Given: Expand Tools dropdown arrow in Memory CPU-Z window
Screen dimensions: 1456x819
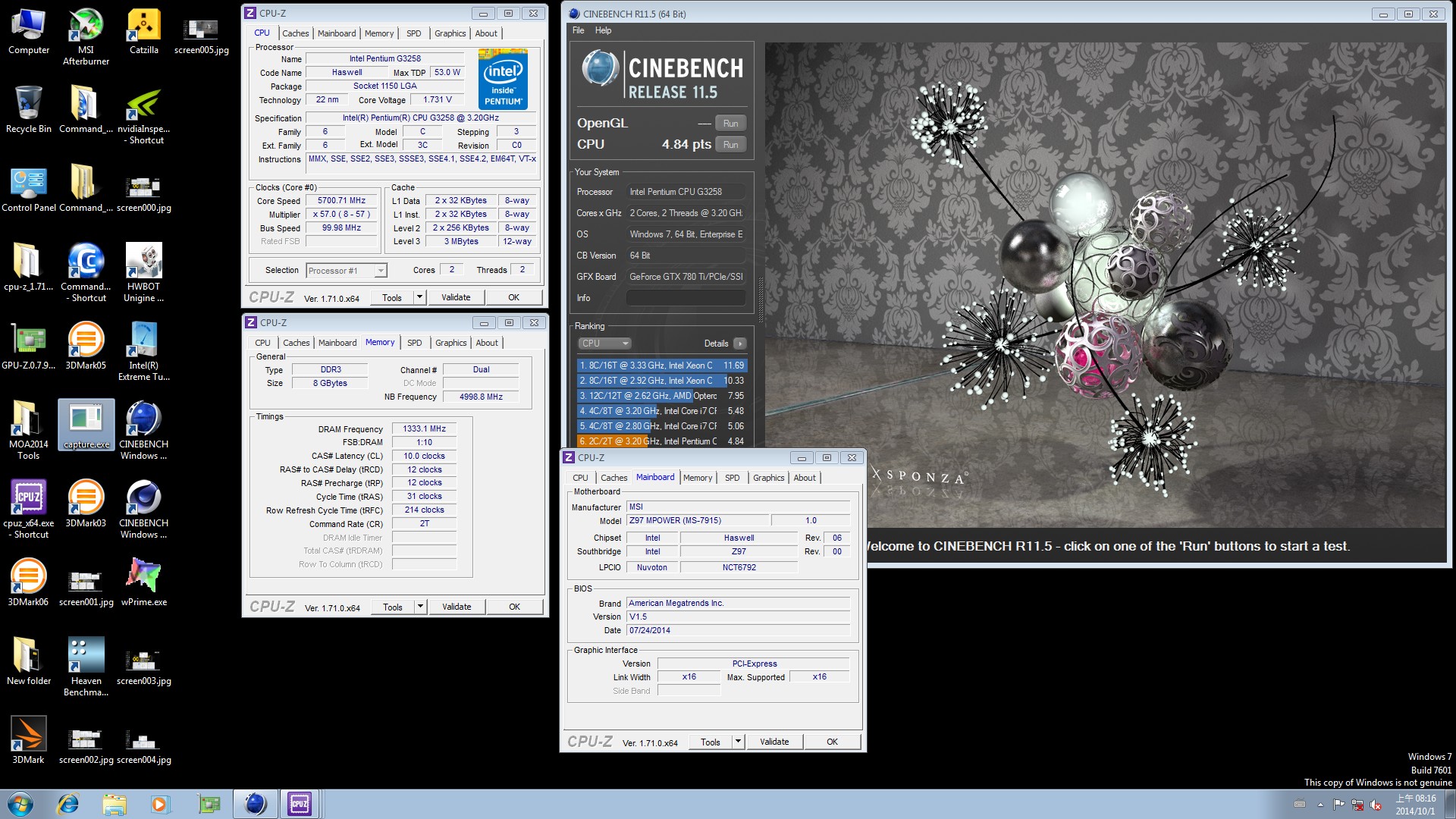Looking at the screenshot, I should (x=420, y=607).
